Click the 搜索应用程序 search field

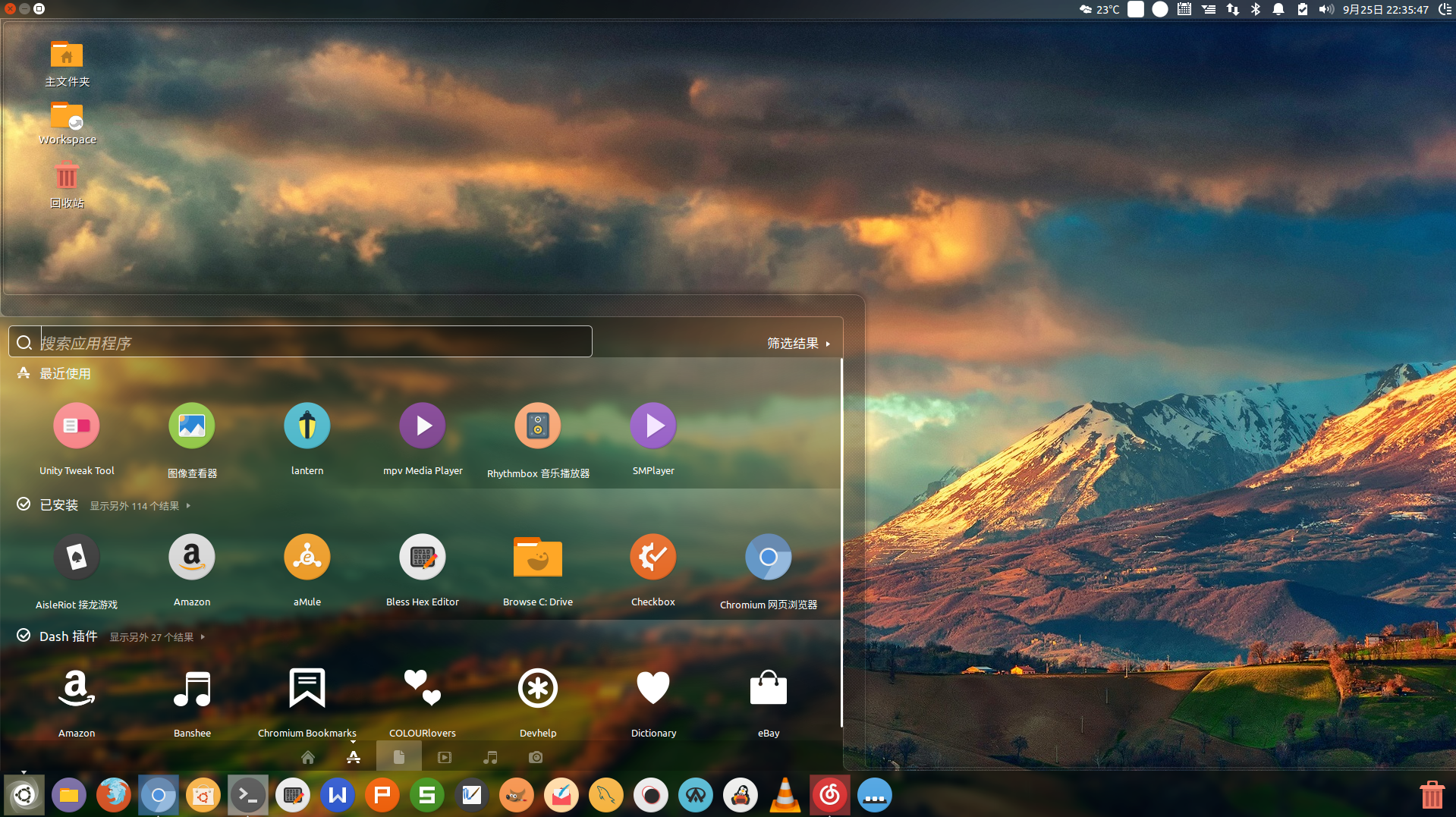point(300,342)
